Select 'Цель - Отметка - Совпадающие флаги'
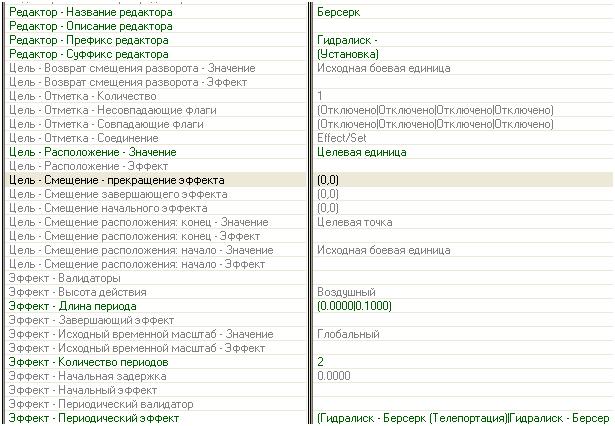 106,124
